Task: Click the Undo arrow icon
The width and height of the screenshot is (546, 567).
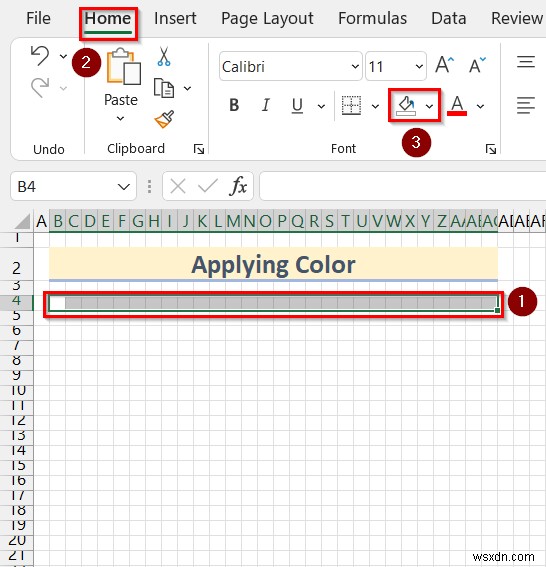Action: click(x=40, y=56)
